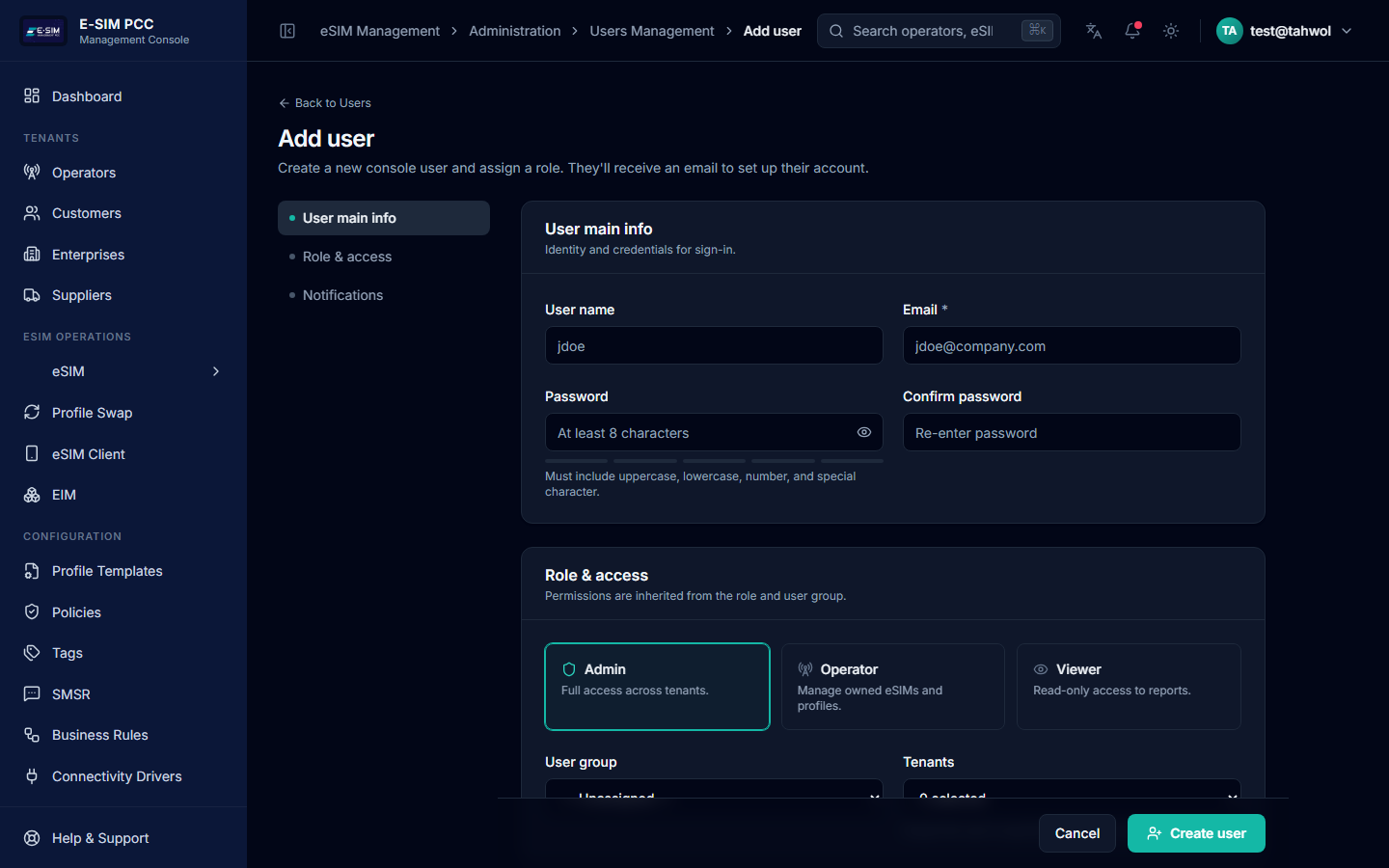Select the Operator role card
The height and width of the screenshot is (868, 1389).
tap(892, 687)
